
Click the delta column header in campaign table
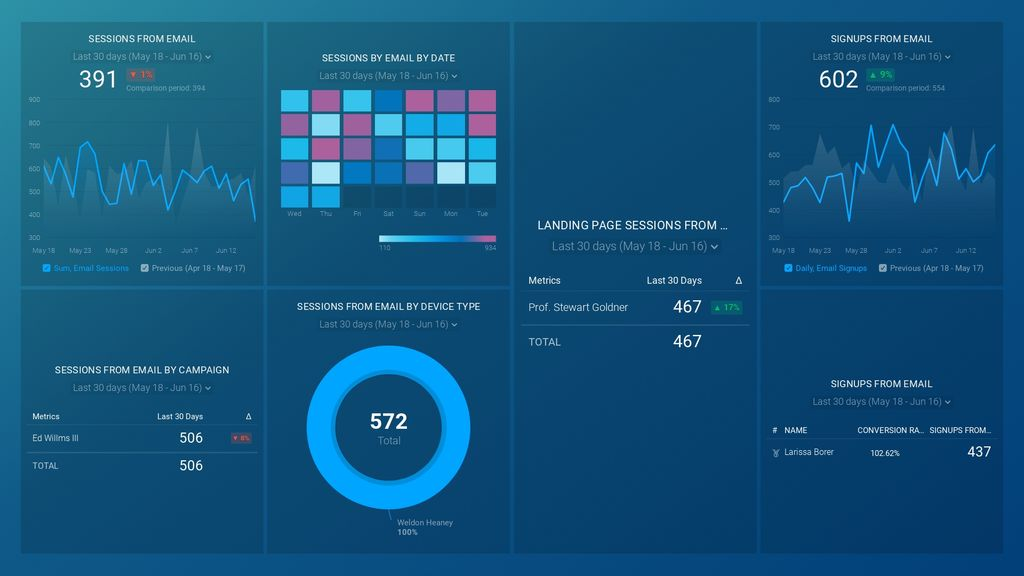[x=248, y=417]
